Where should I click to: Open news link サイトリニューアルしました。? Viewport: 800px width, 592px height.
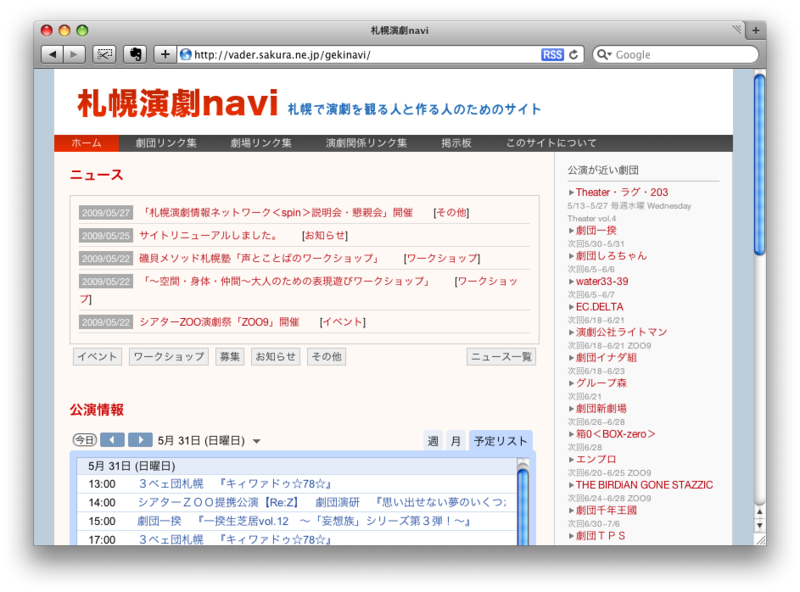coord(210,235)
